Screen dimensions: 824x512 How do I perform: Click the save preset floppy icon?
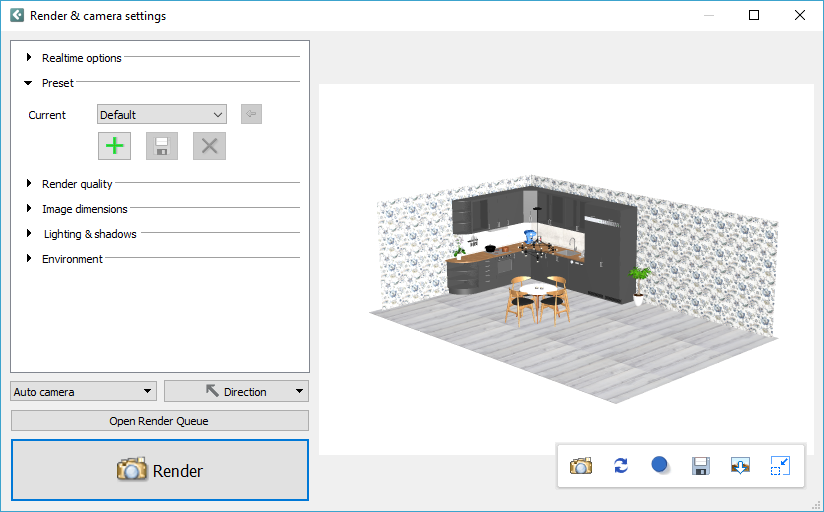(162, 146)
